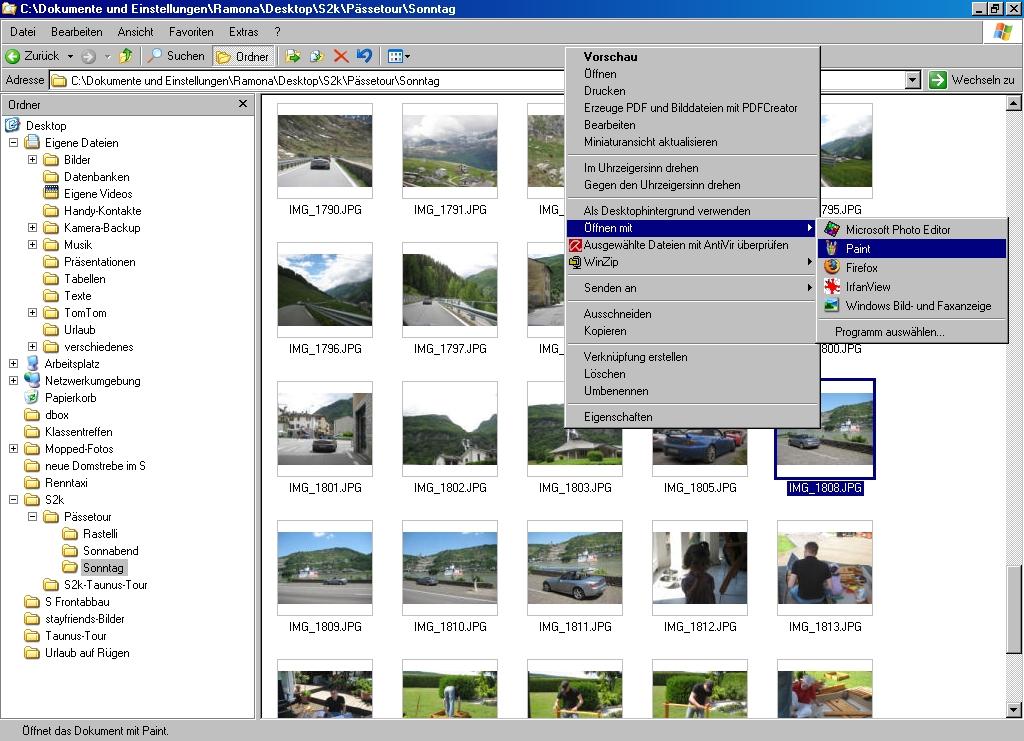The height and width of the screenshot is (741, 1024).
Task: Click the Suchen search button
Action: (x=176, y=56)
